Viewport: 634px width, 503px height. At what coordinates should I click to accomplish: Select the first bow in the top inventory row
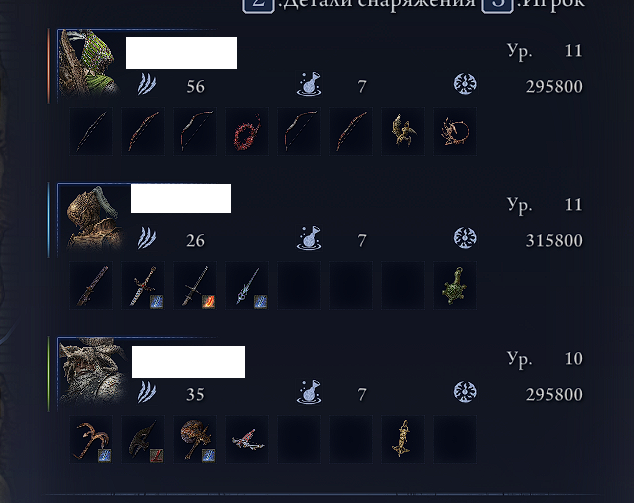pos(91,131)
